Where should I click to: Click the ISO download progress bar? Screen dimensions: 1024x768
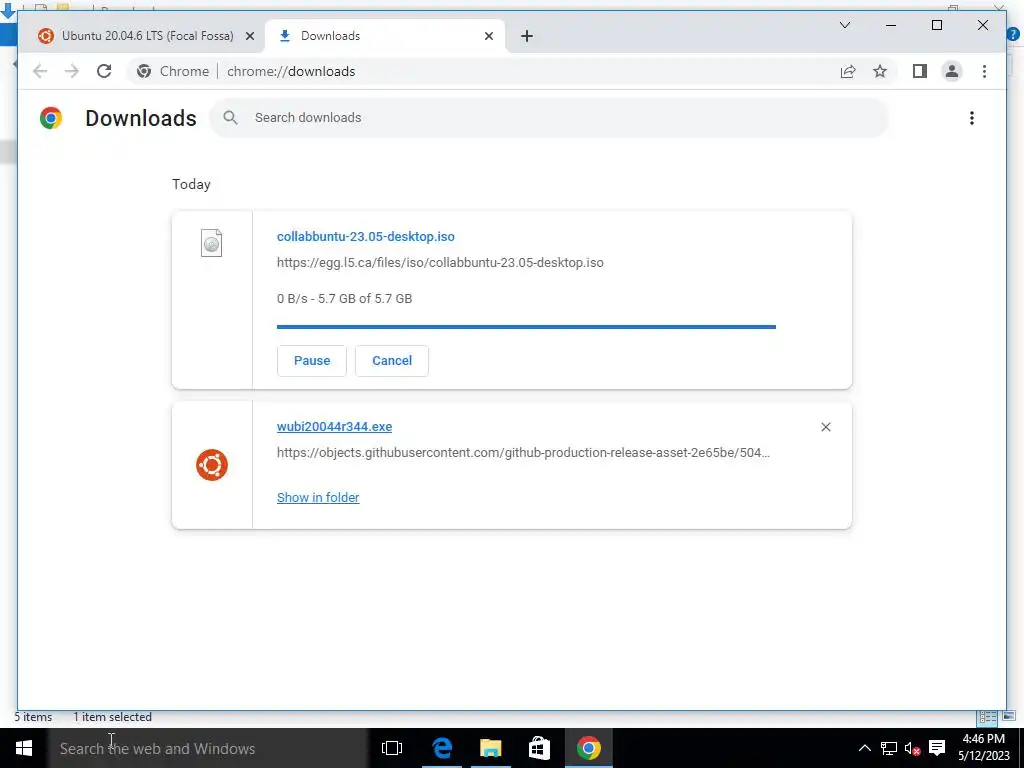point(526,327)
